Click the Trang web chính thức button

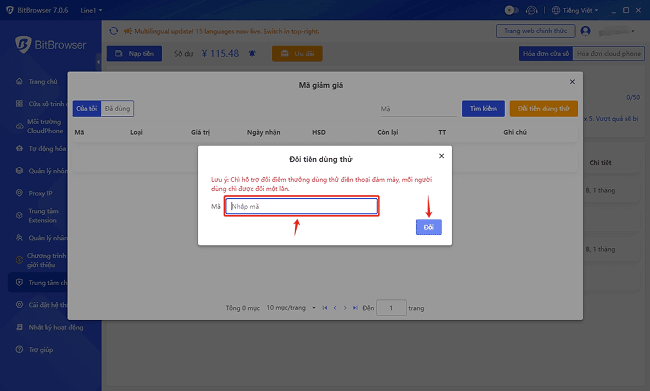coord(536,31)
